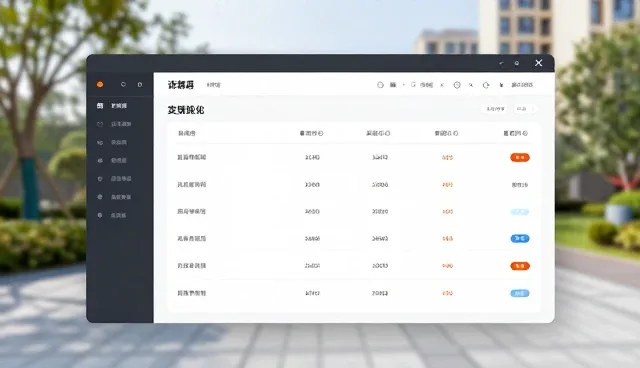Click the info icon in third column header

tap(388, 133)
